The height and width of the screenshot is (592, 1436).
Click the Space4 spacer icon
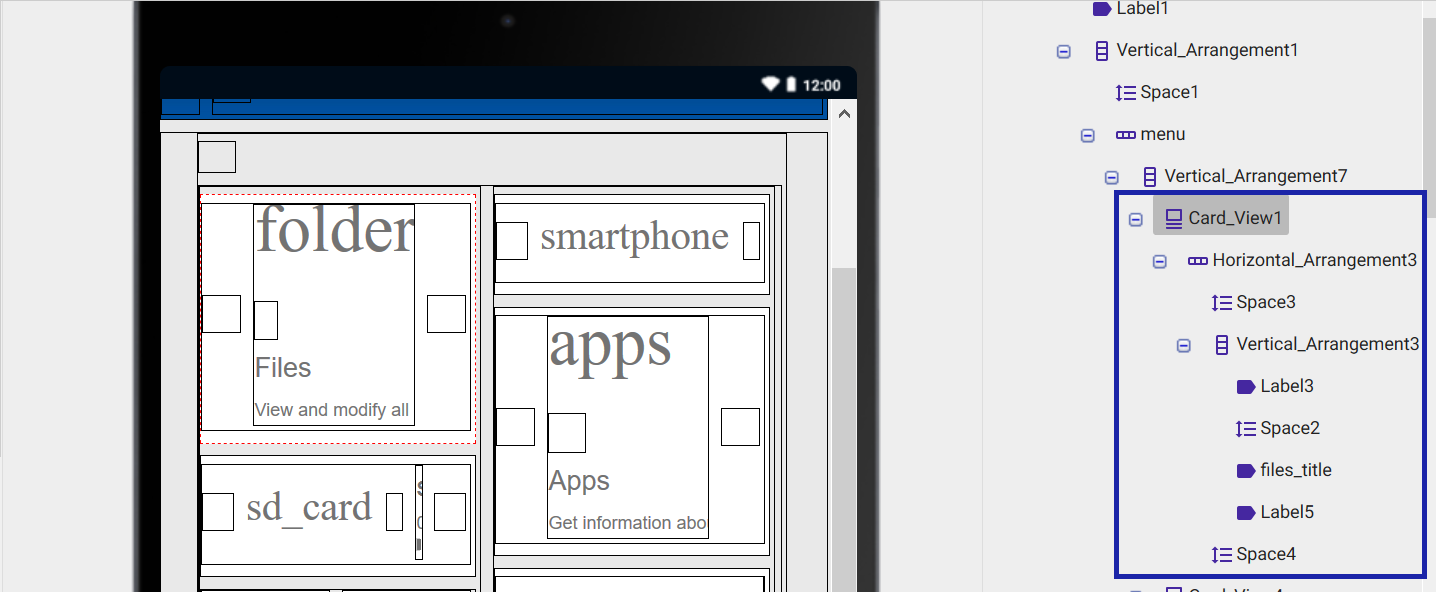click(1222, 554)
